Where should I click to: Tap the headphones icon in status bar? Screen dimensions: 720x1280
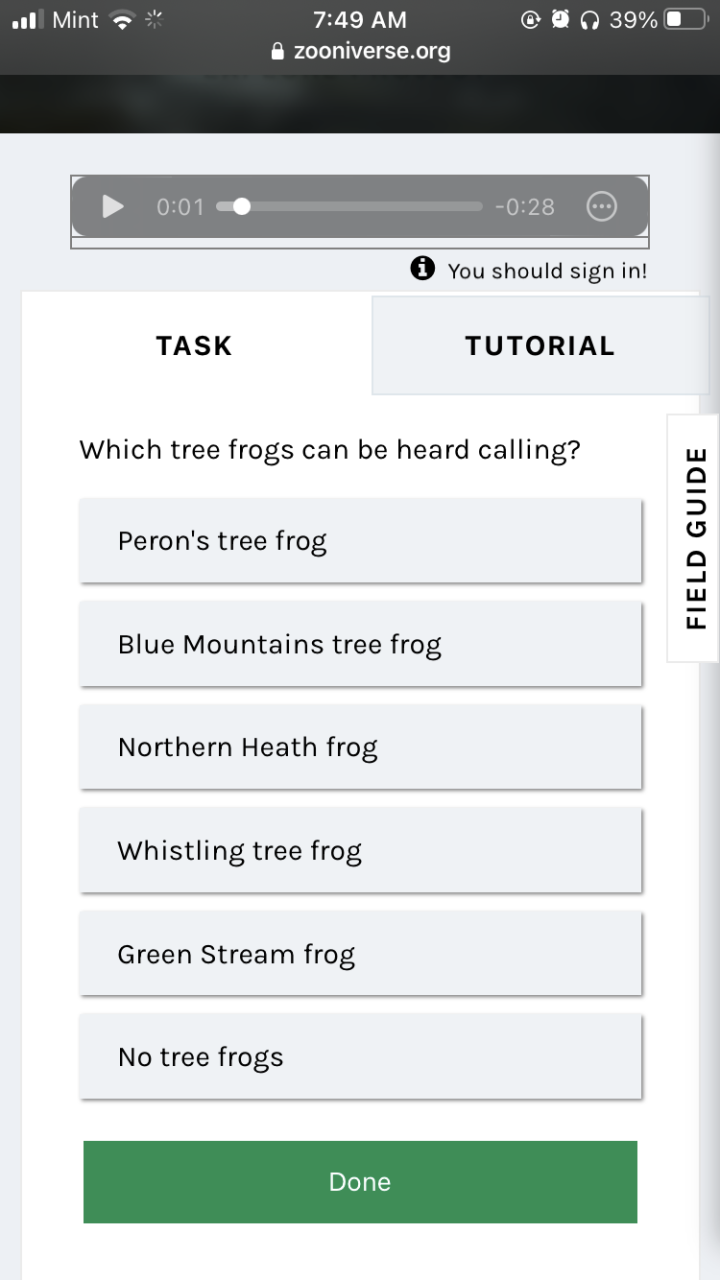[x=589, y=19]
